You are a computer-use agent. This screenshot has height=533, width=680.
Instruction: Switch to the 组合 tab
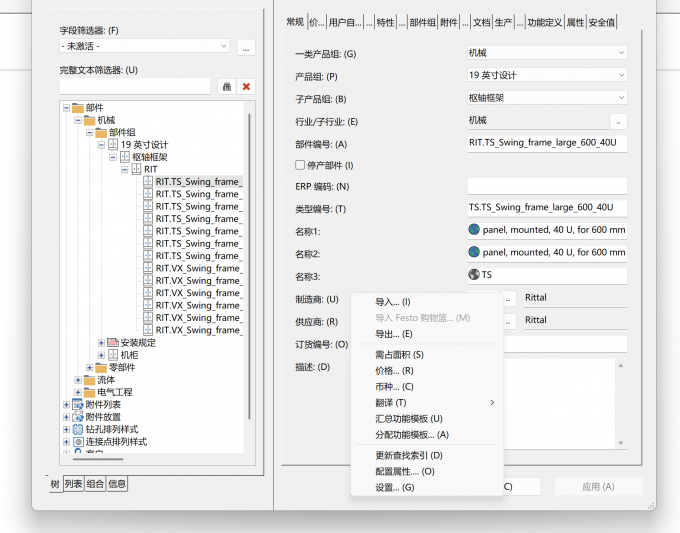[x=95, y=484]
